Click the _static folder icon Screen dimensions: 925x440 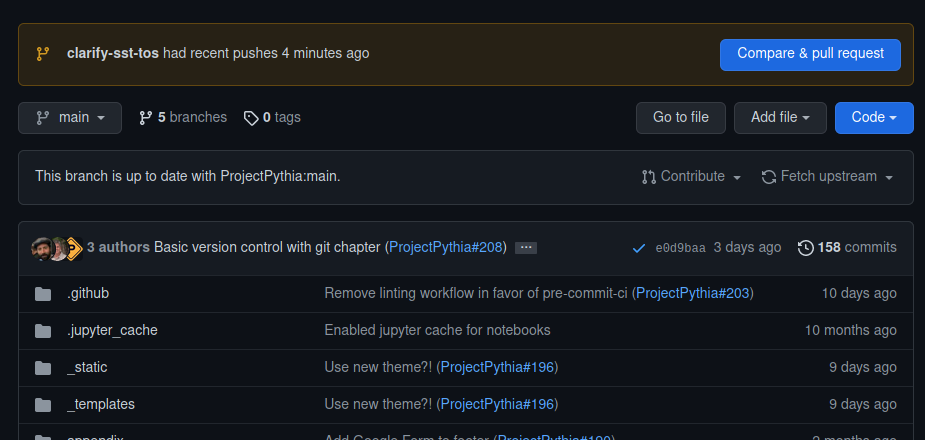point(43,368)
